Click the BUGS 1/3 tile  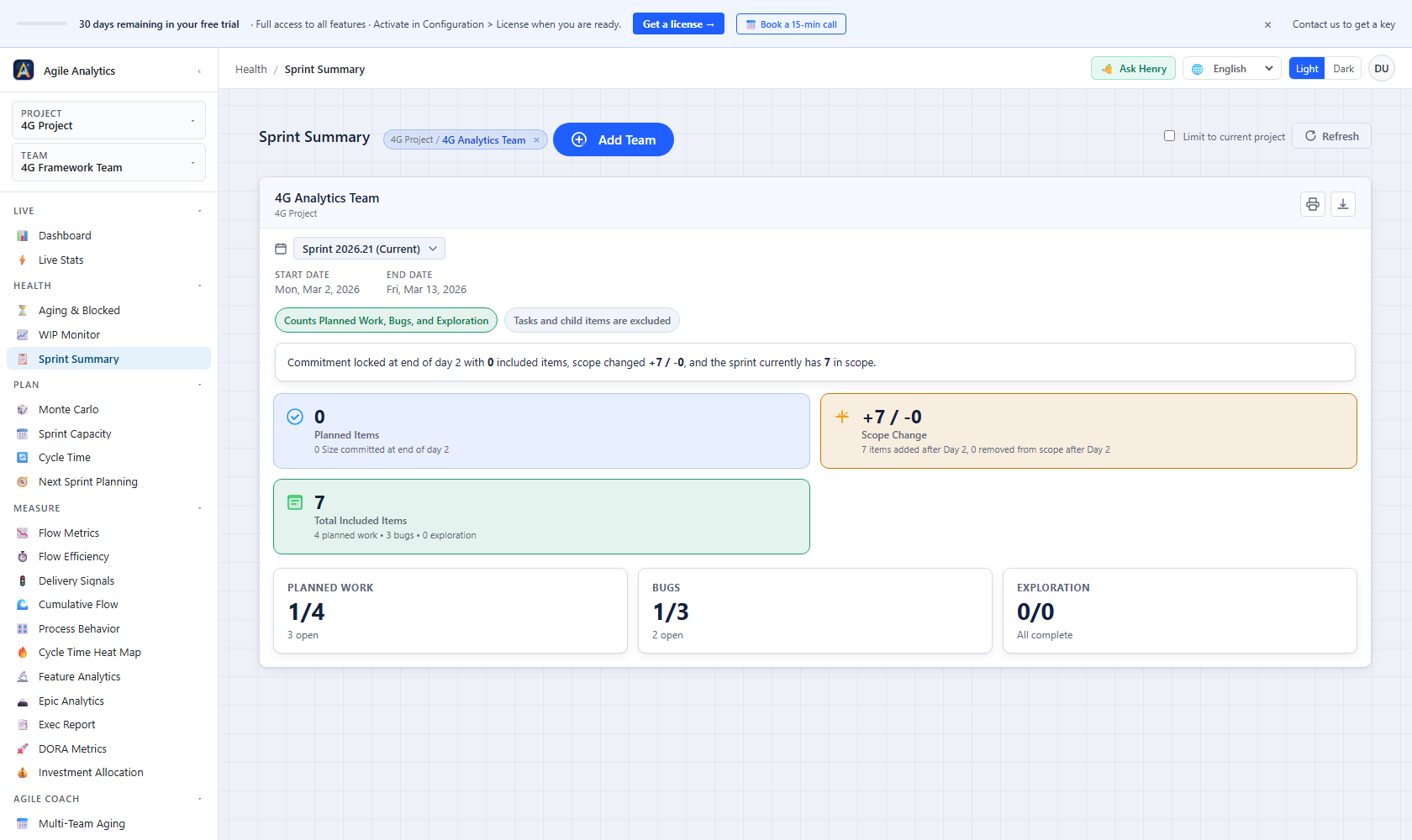point(815,611)
